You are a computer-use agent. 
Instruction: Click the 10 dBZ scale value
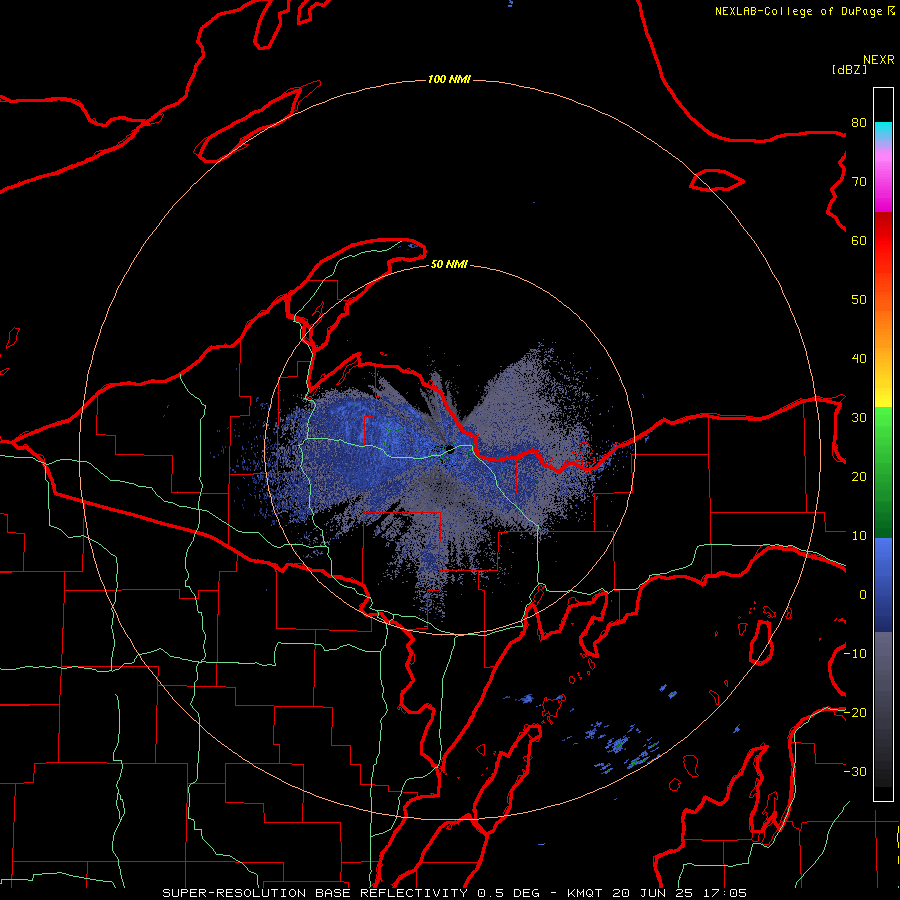[859, 536]
